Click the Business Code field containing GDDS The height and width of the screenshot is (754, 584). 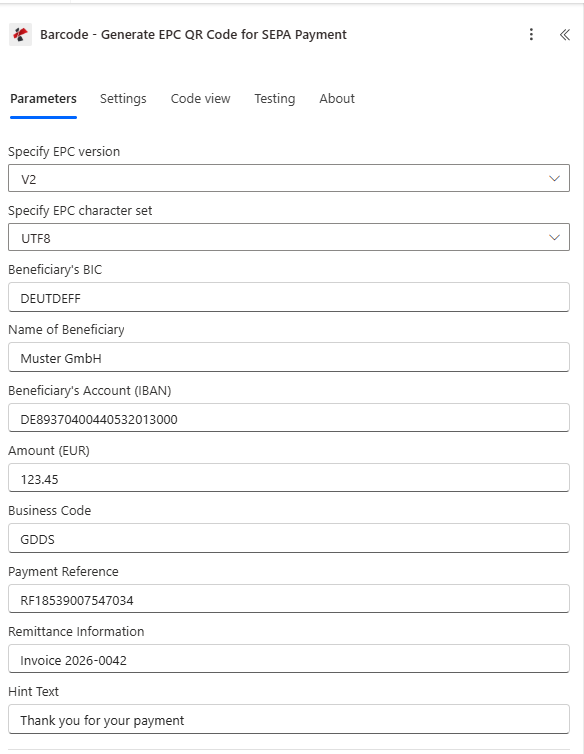tap(289, 538)
